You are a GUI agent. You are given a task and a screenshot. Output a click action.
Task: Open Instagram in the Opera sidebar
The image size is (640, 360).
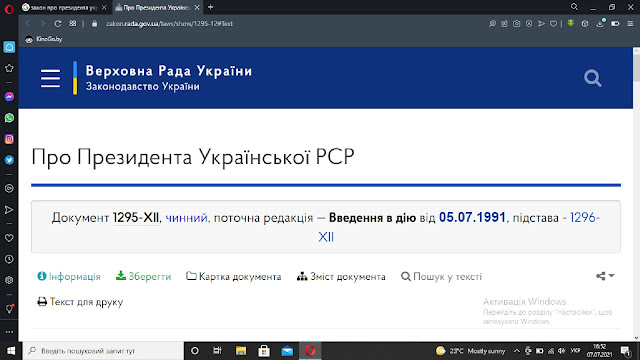pos(9,139)
